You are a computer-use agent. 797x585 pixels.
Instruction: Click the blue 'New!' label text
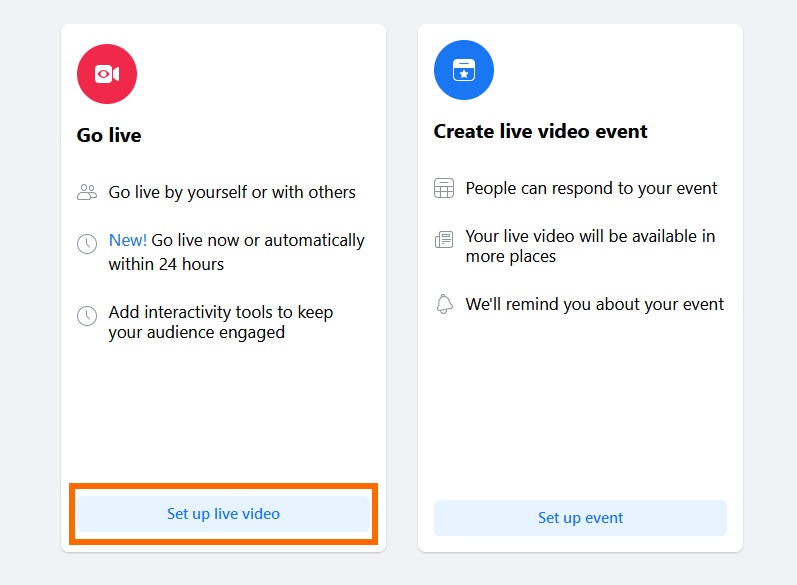point(127,240)
